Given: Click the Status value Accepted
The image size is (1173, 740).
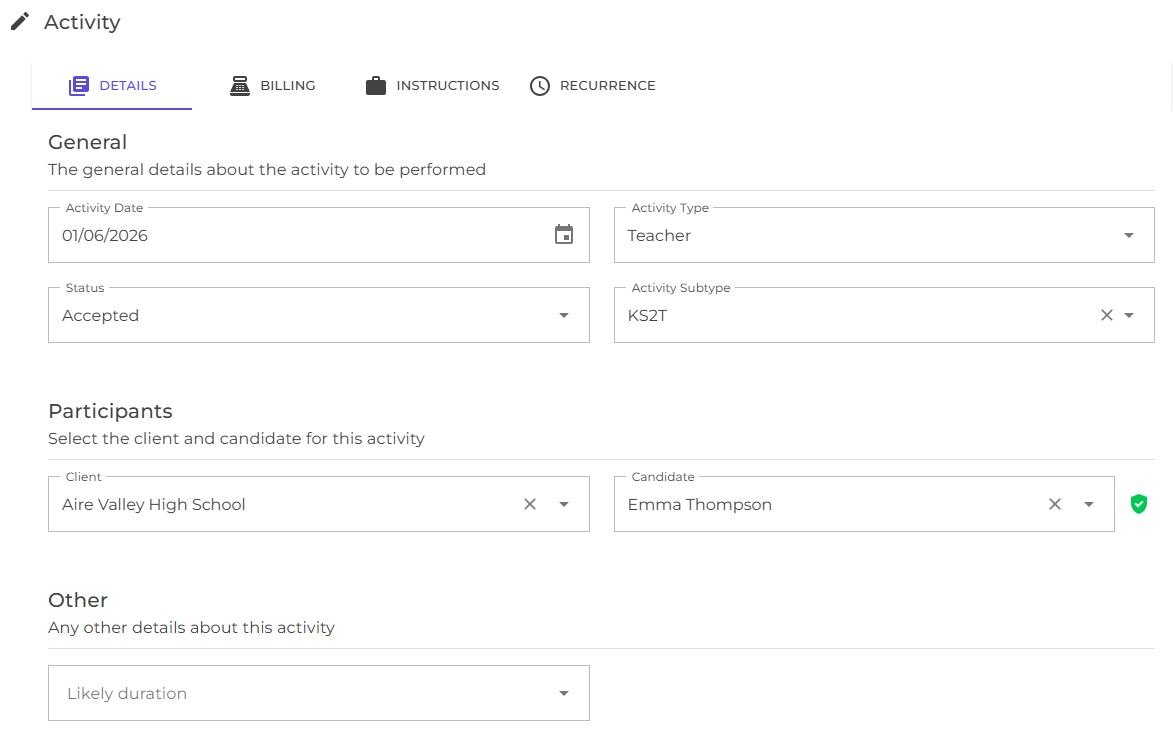Looking at the screenshot, I should 100,316.
